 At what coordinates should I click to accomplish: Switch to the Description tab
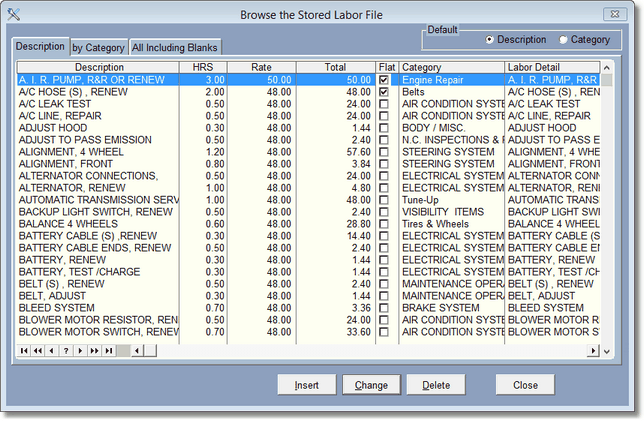click(40, 46)
